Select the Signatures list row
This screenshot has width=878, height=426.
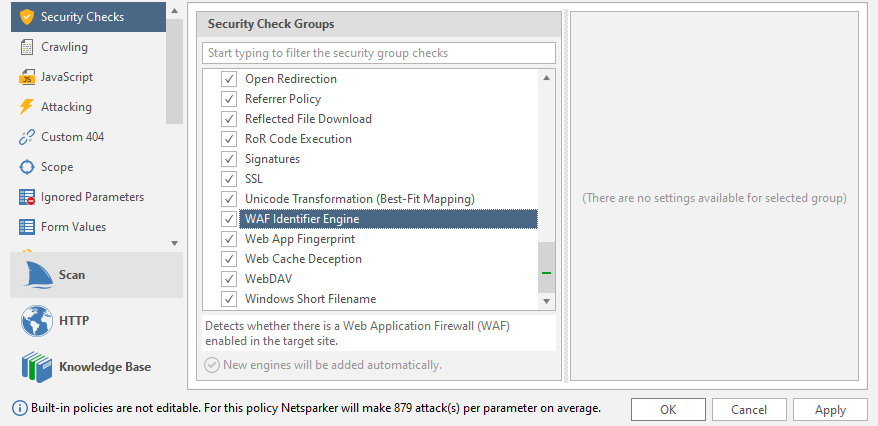[389, 159]
